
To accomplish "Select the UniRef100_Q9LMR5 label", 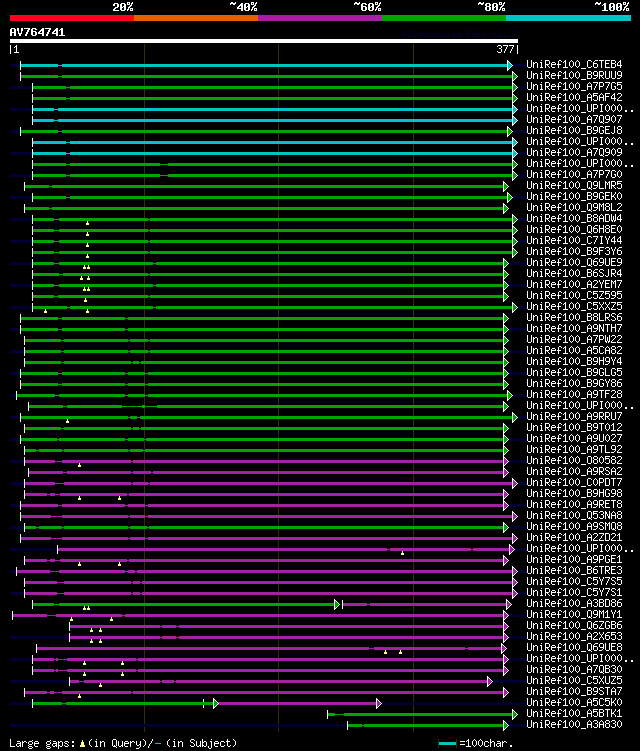I will pos(574,185).
